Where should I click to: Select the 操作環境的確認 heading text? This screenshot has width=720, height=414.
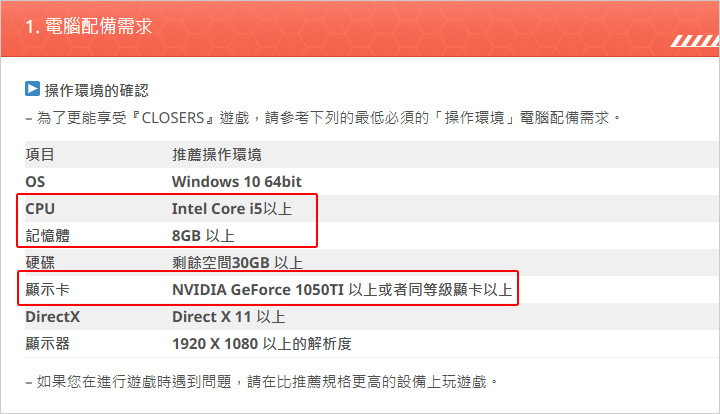click(96, 90)
